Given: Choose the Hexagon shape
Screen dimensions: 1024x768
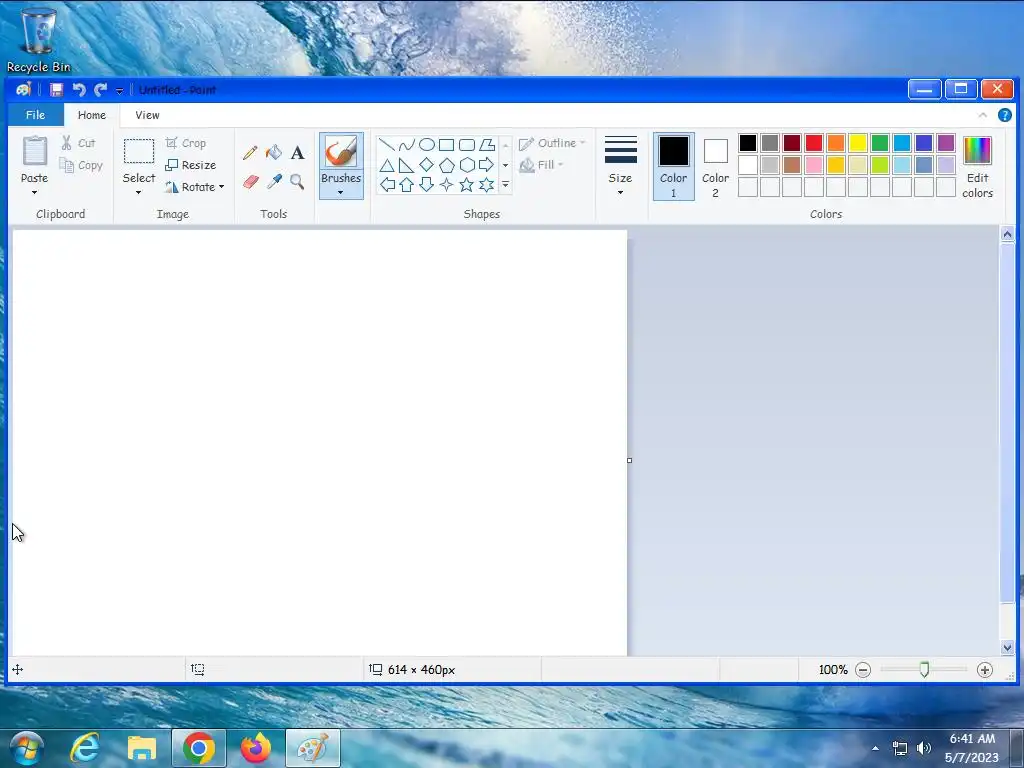Looking at the screenshot, I should coord(467,165).
